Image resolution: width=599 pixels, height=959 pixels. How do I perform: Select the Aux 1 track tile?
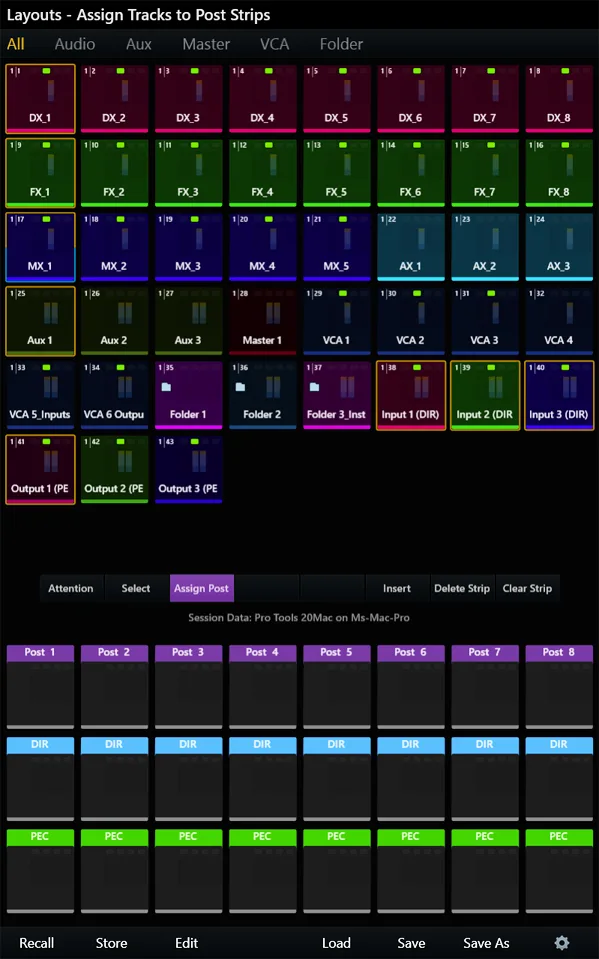tap(40, 320)
